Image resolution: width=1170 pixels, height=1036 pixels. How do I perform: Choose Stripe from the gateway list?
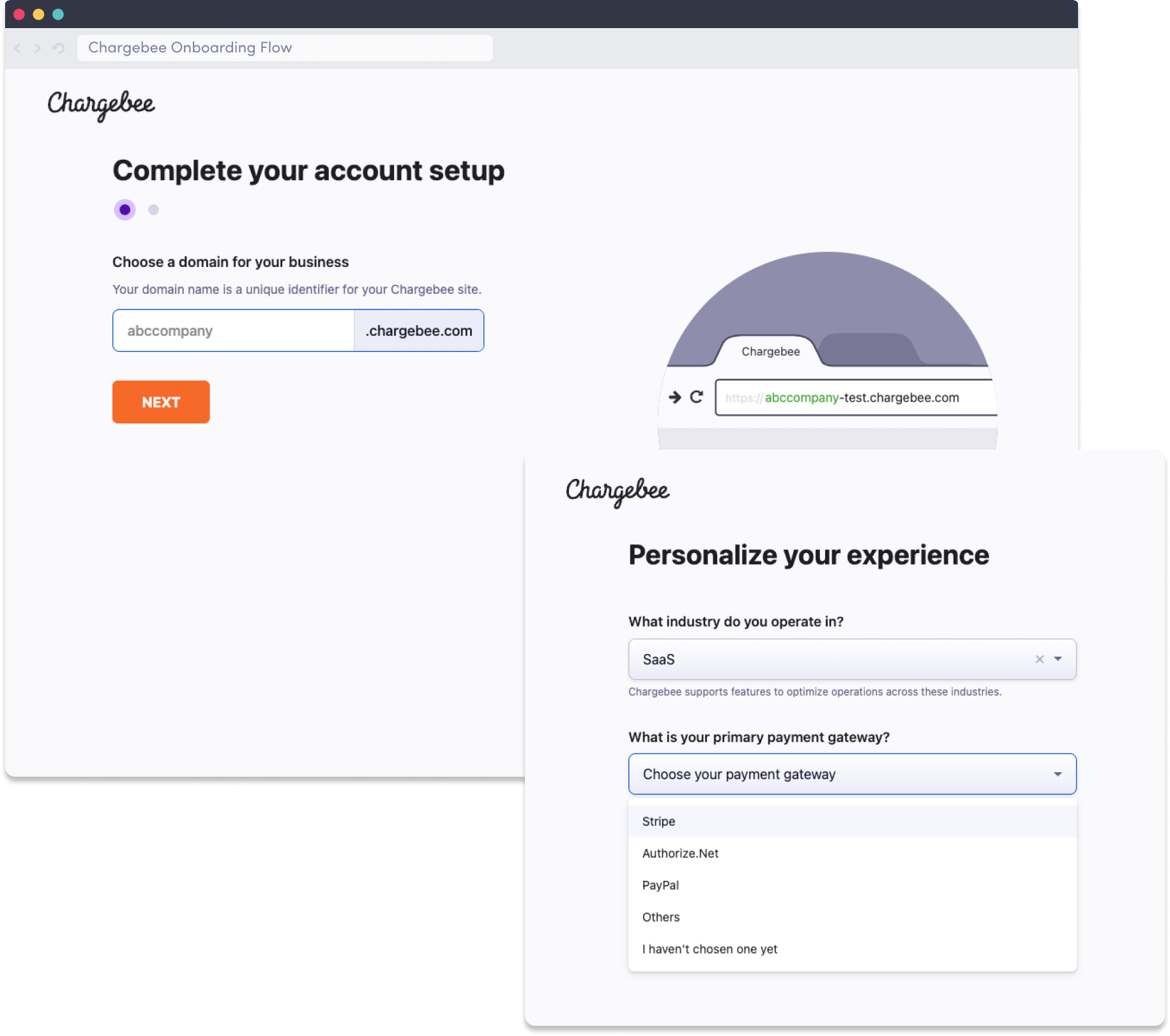point(659,821)
